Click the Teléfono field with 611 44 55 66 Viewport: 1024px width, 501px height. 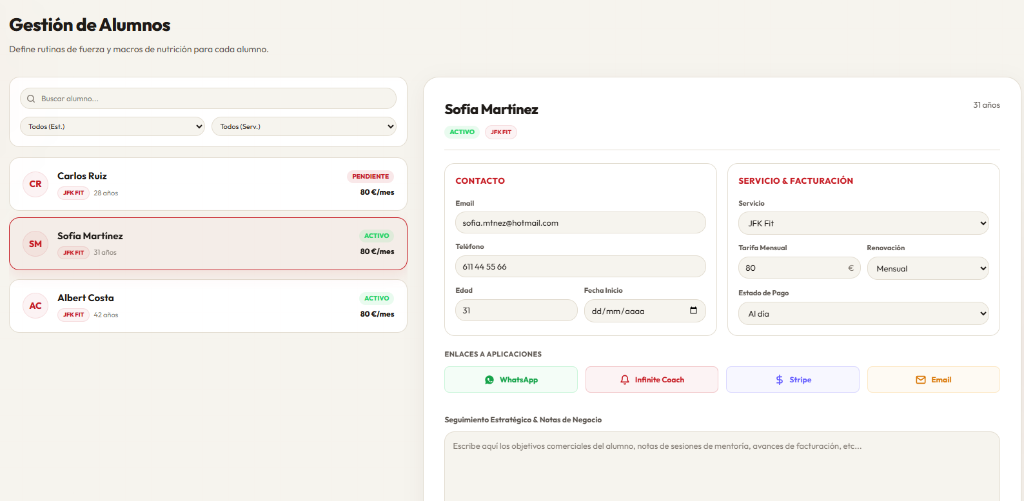click(580, 267)
